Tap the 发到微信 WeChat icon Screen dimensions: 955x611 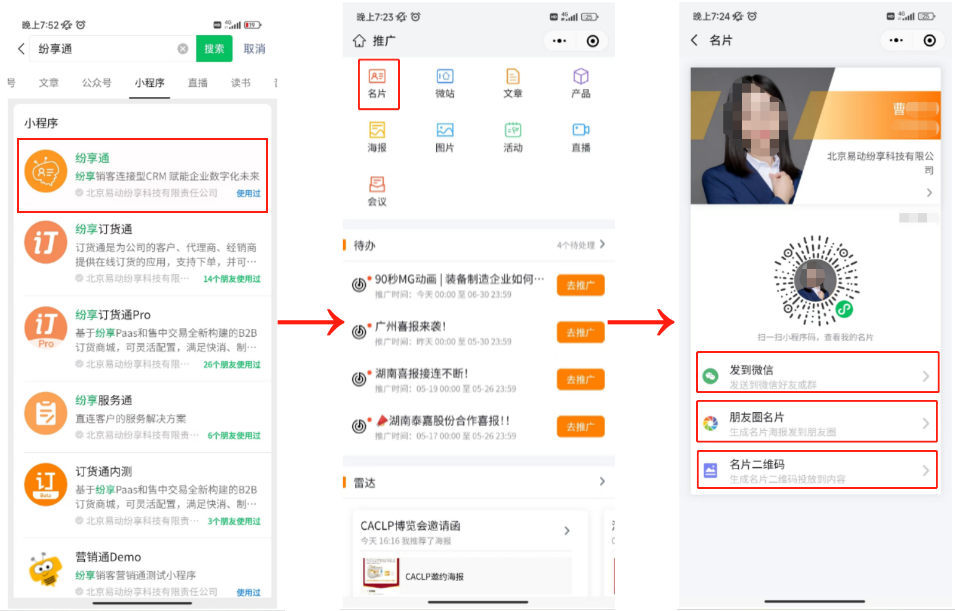(710, 376)
